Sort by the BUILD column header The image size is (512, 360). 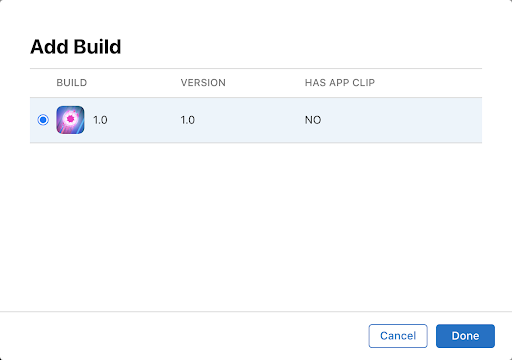click(x=72, y=83)
